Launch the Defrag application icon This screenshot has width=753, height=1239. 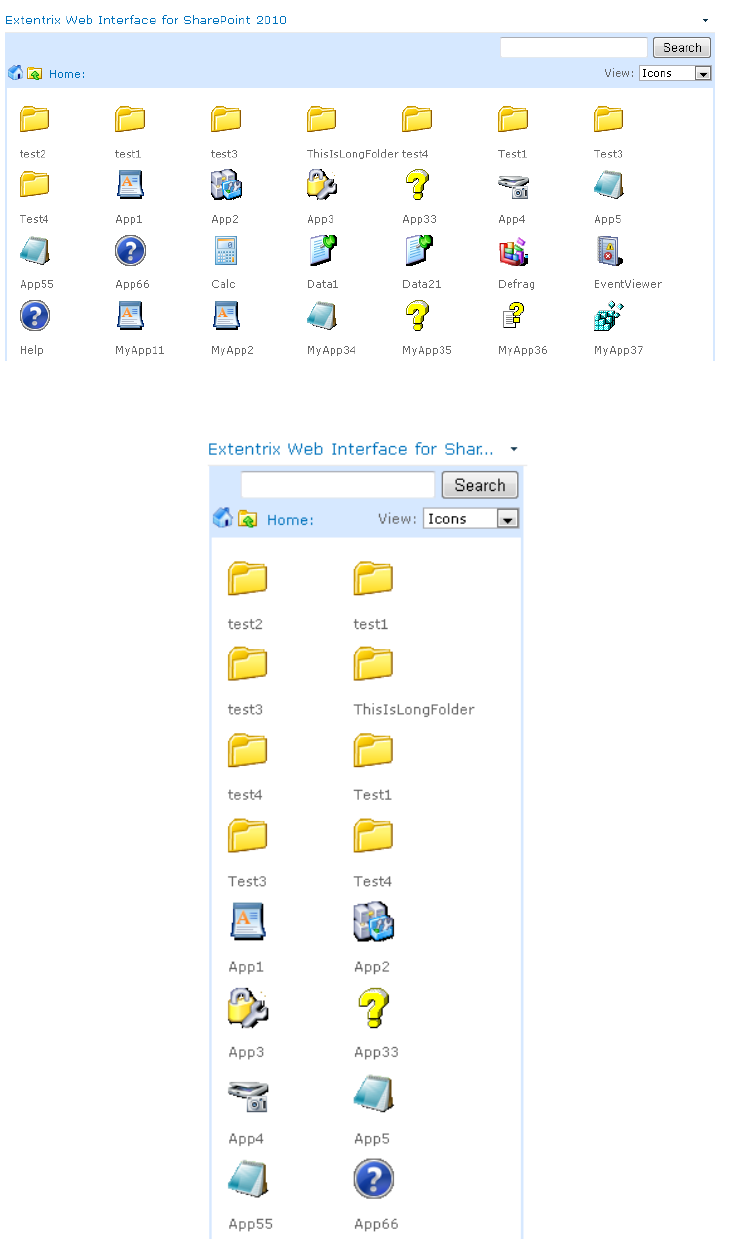pyautogui.click(x=513, y=251)
